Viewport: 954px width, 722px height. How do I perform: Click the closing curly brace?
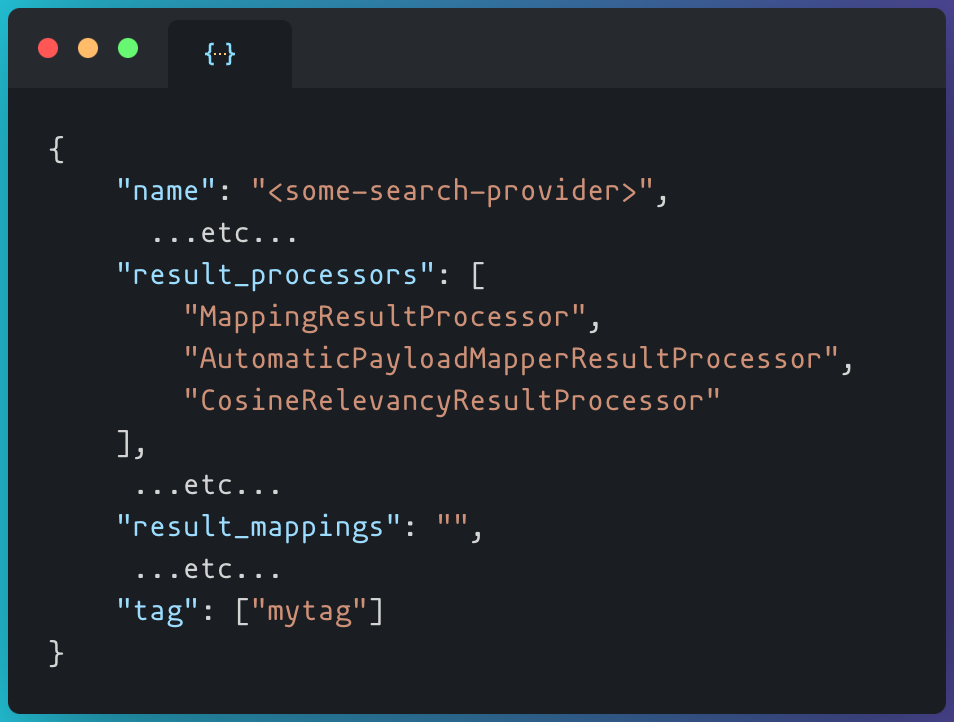56,653
